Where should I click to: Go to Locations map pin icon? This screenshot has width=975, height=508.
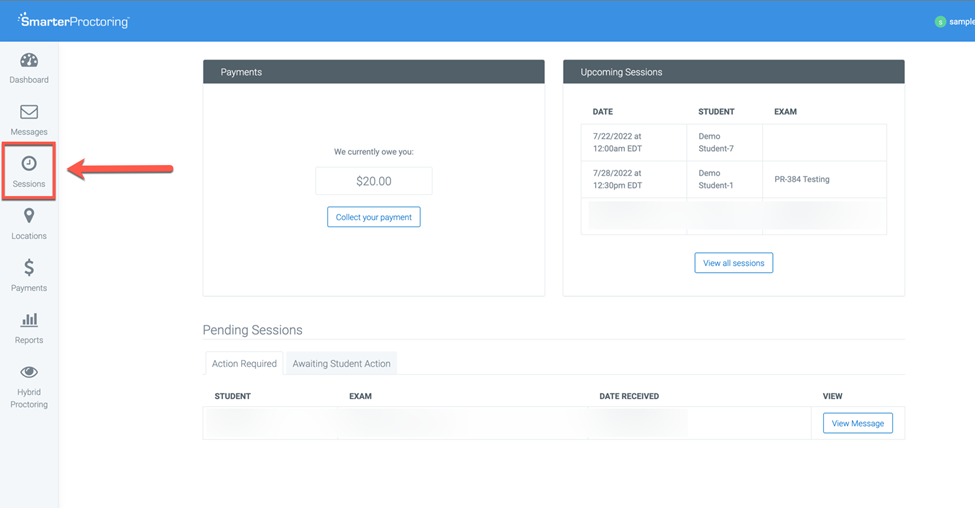[29, 216]
